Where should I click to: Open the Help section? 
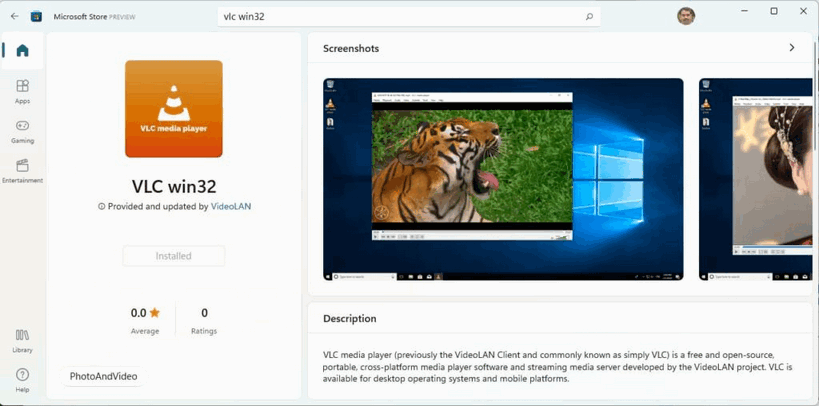point(22,380)
